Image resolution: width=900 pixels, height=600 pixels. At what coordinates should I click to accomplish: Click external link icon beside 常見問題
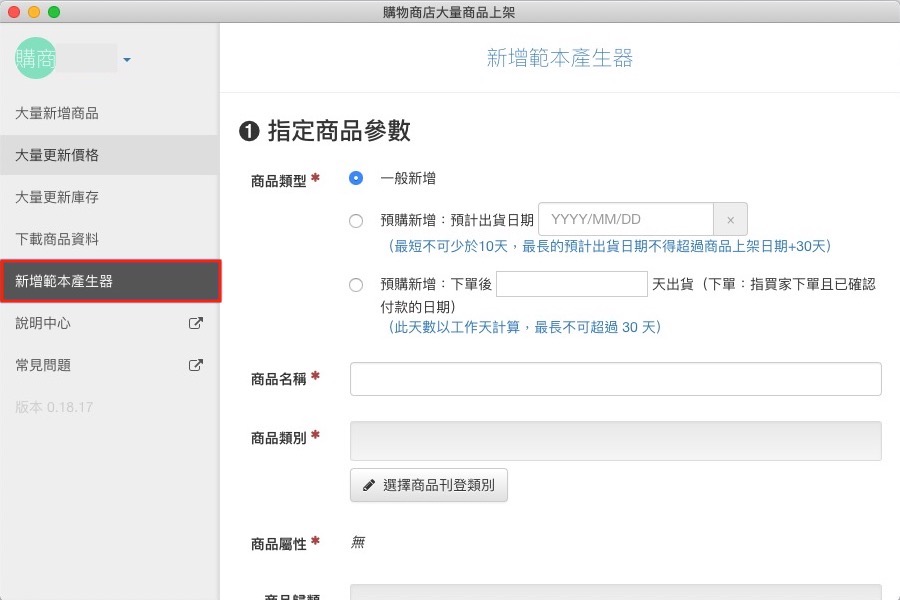coord(196,365)
